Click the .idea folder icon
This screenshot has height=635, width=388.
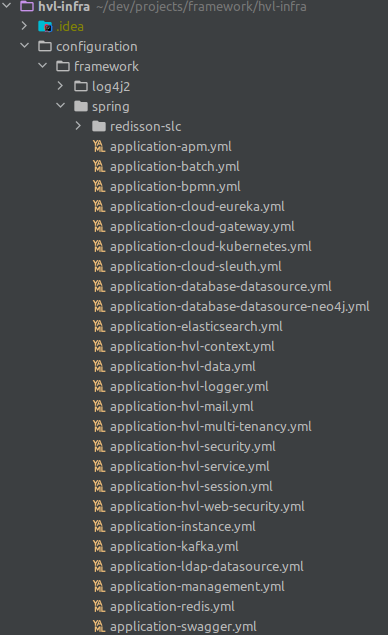(45, 27)
